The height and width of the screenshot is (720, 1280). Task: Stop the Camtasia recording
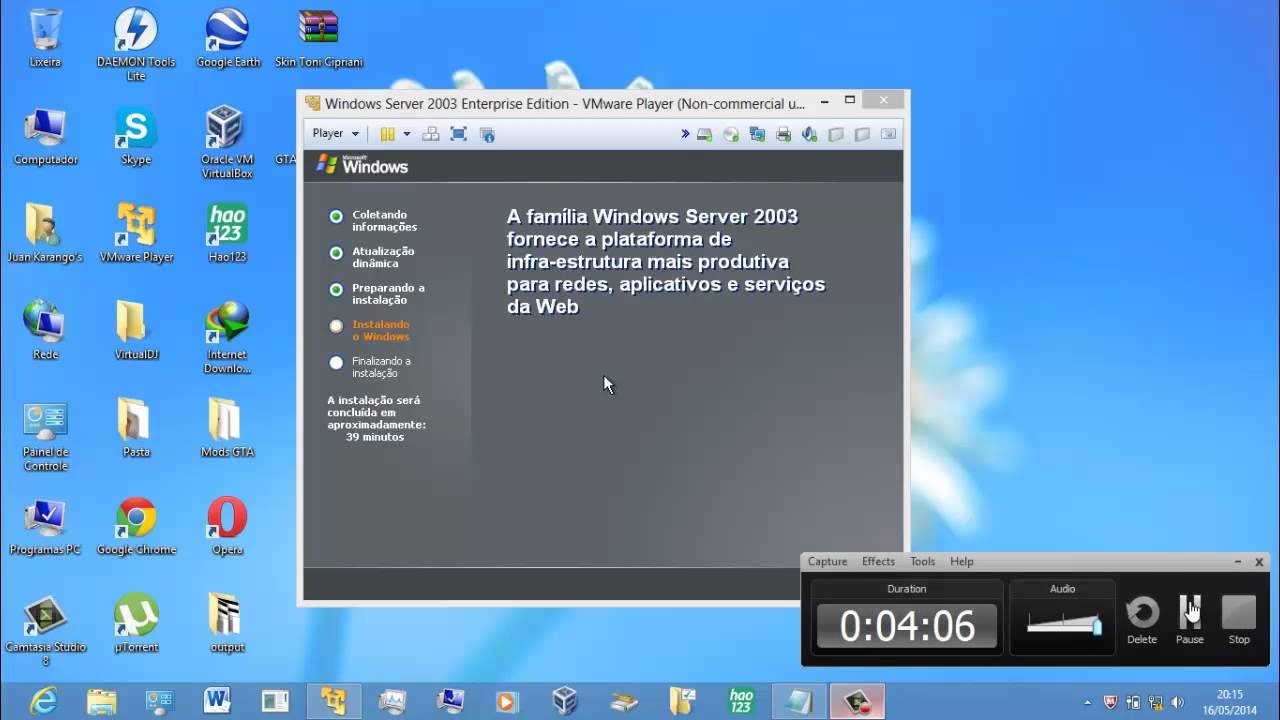[1239, 619]
